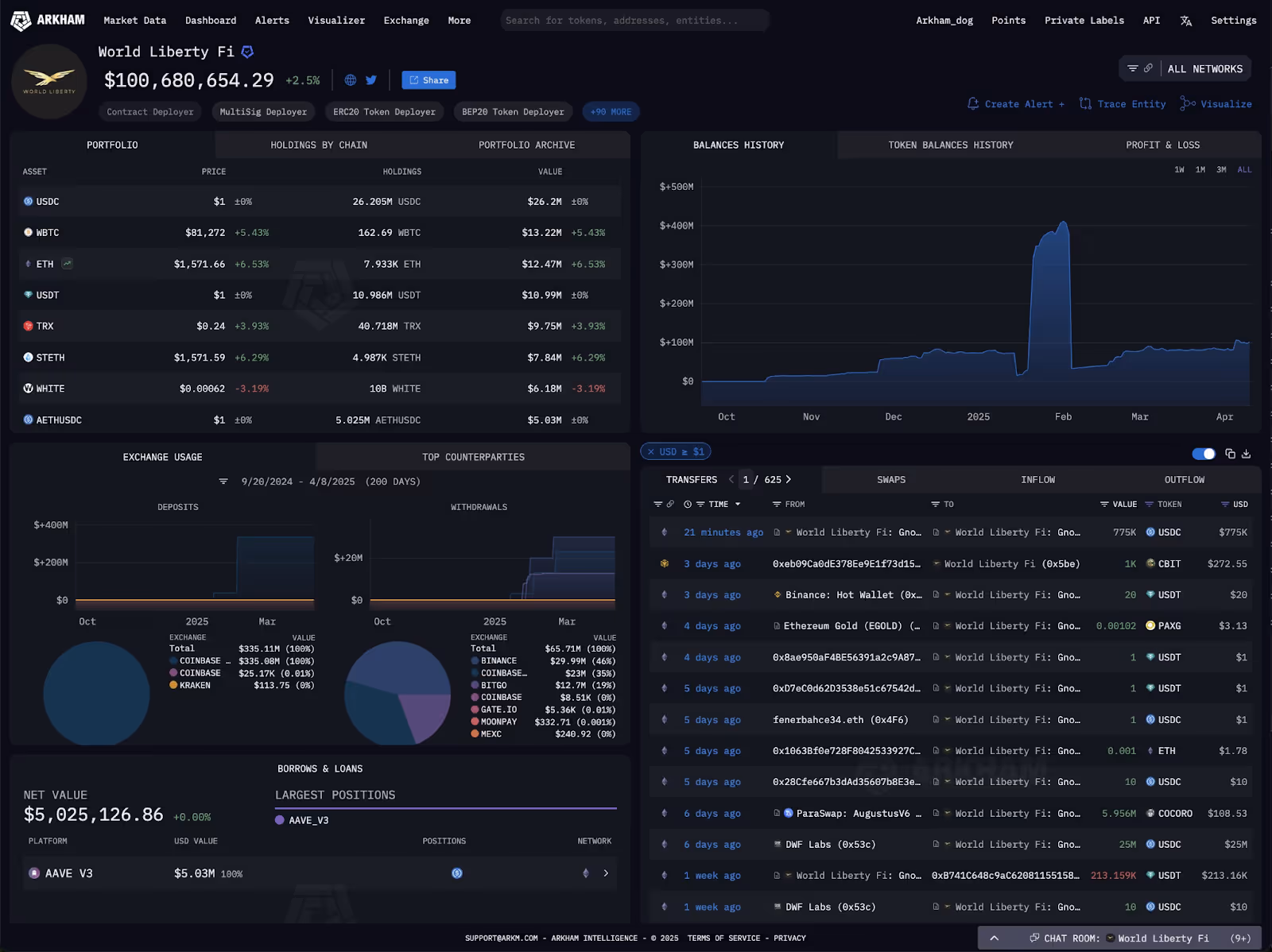Click Trace Entity
Viewport: 1272px width, 952px height.
pos(1123,104)
